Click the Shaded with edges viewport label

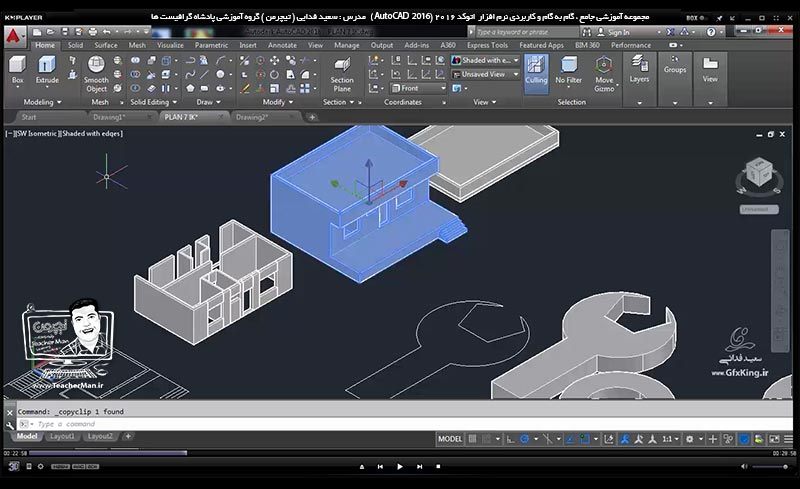coord(91,134)
